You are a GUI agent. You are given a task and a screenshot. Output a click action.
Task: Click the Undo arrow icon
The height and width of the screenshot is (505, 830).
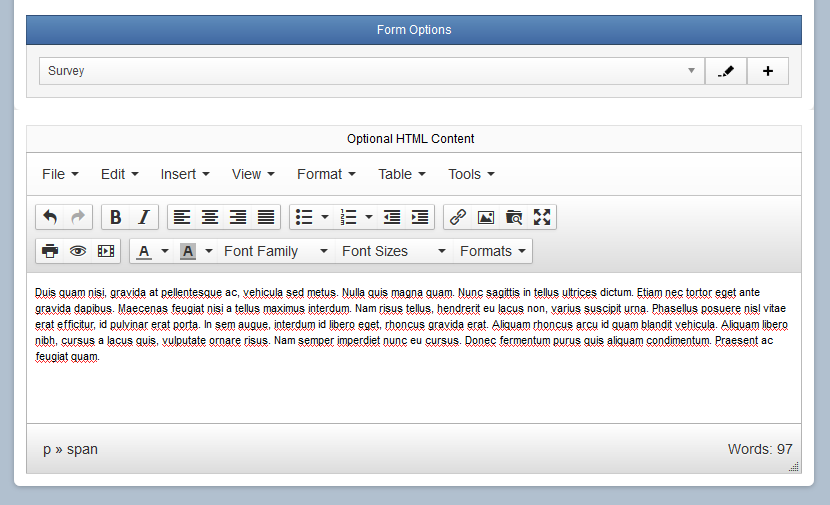[50, 217]
